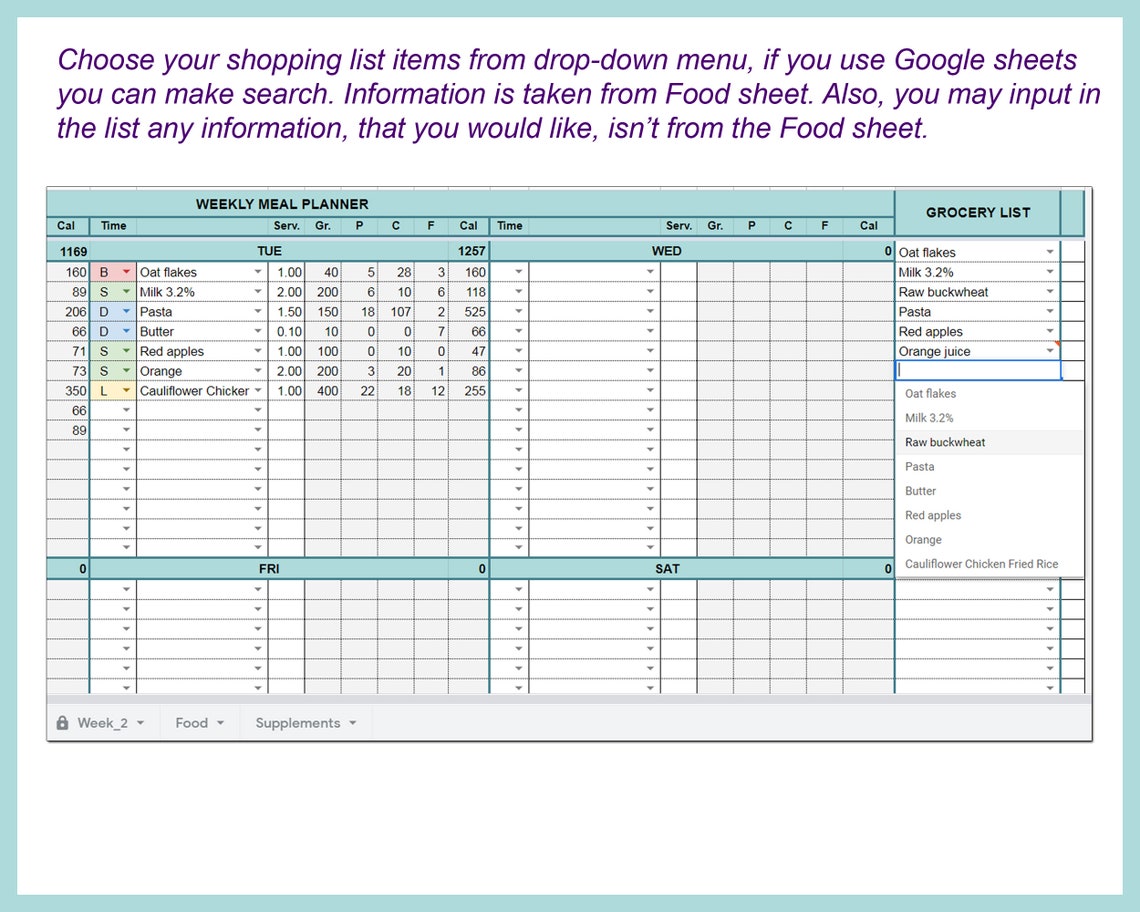This screenshot has height=912, width=1140.
Task: Select Oat flakes from the dropdown list
Action: tap(990, 393)
